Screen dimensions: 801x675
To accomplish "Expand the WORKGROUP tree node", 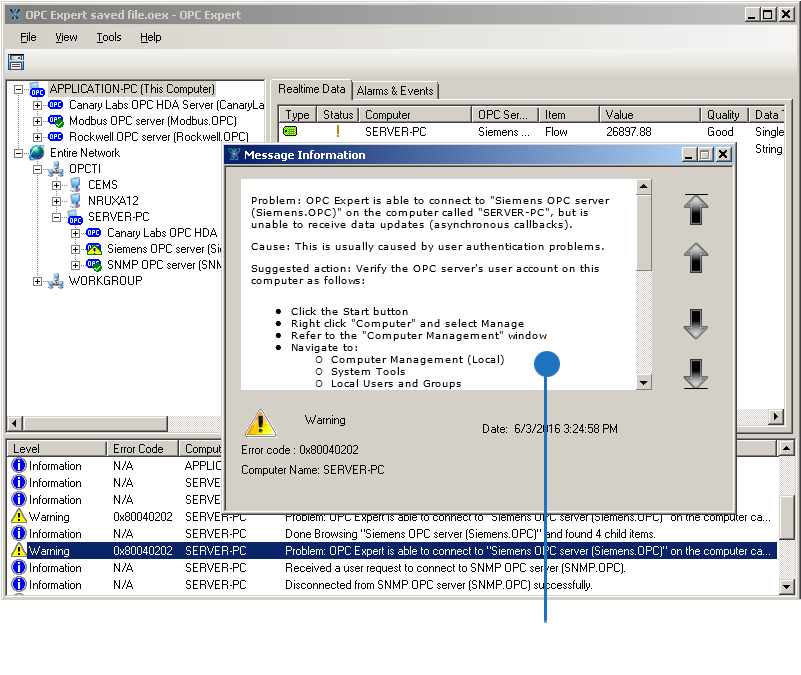I will pos(38,281).
